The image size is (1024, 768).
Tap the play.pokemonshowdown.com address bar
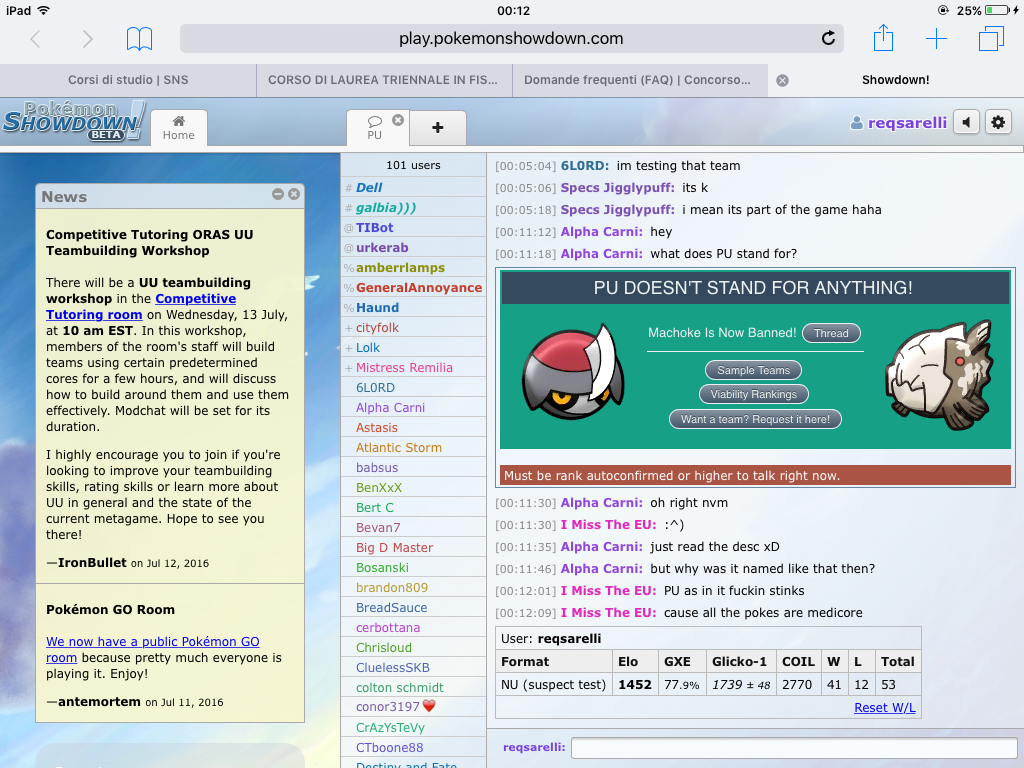click(x=511, y=39)
